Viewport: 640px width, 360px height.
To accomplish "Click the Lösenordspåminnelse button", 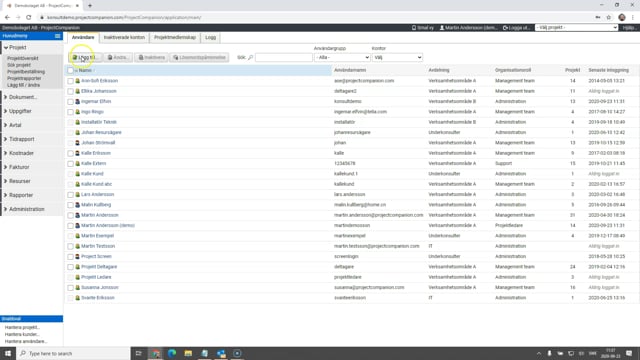I will 199,58.
